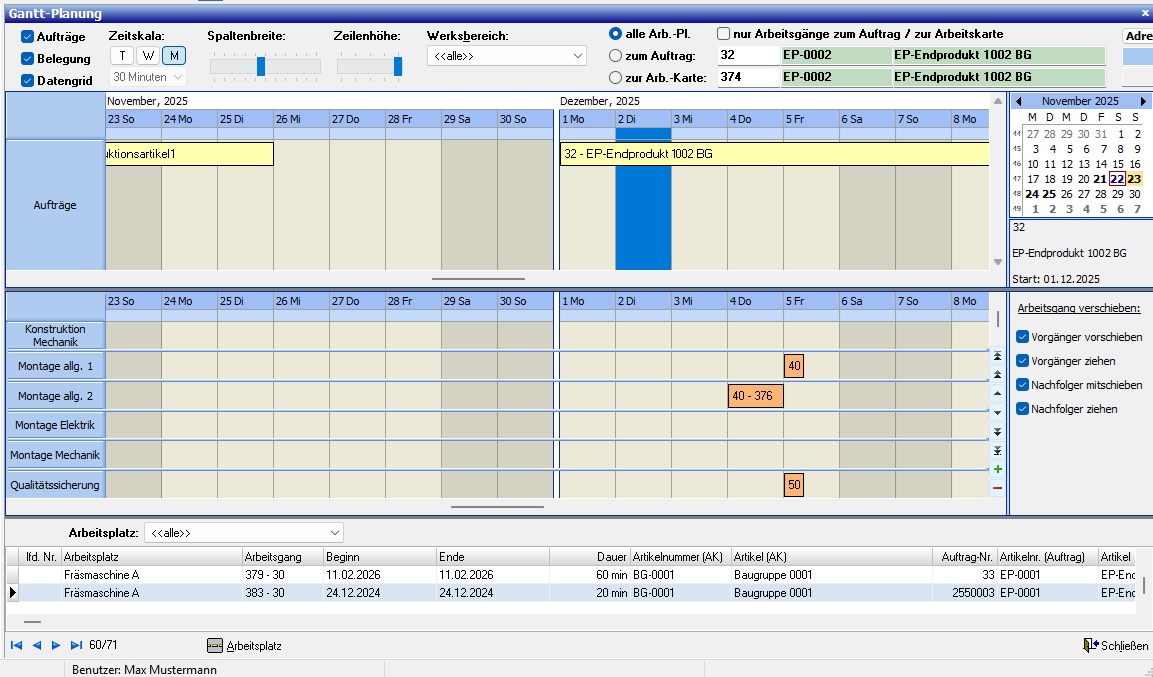Image resolution: width=1153 pixels, height=677 pixels.
Task: Jump to first record in navigator
Action: [17, 646]
